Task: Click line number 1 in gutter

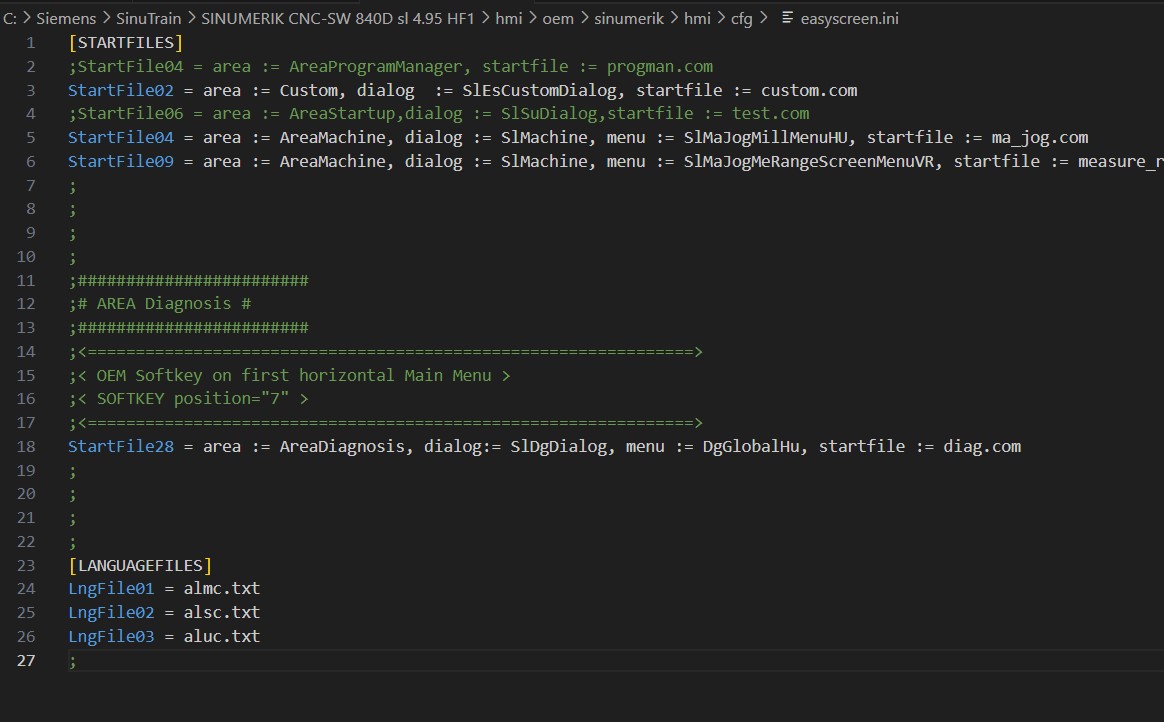Action: [30, 43]
